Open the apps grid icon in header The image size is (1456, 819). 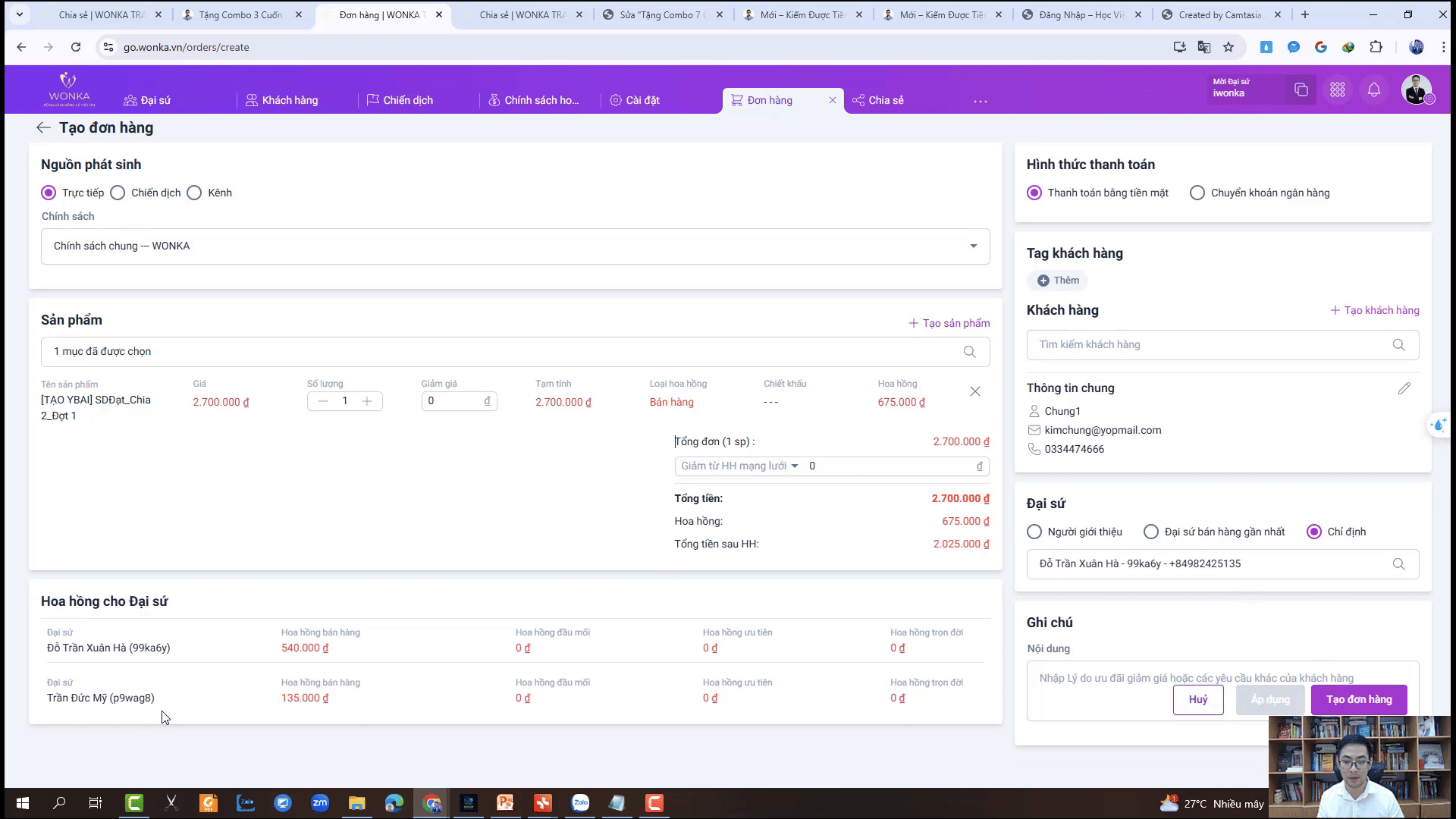pos(1337,90)
